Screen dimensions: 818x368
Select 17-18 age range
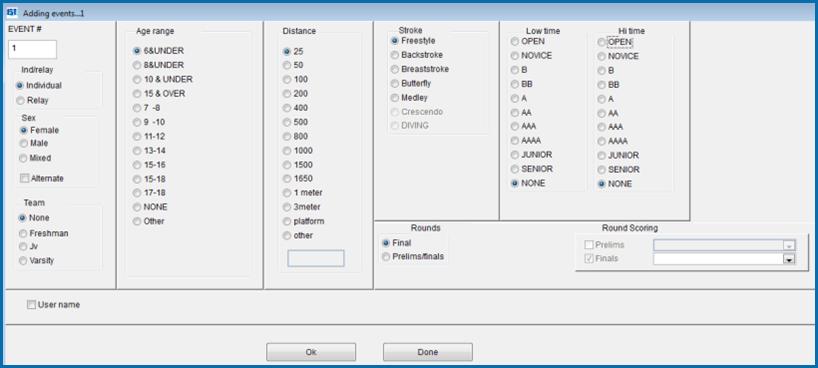[149, 193]
